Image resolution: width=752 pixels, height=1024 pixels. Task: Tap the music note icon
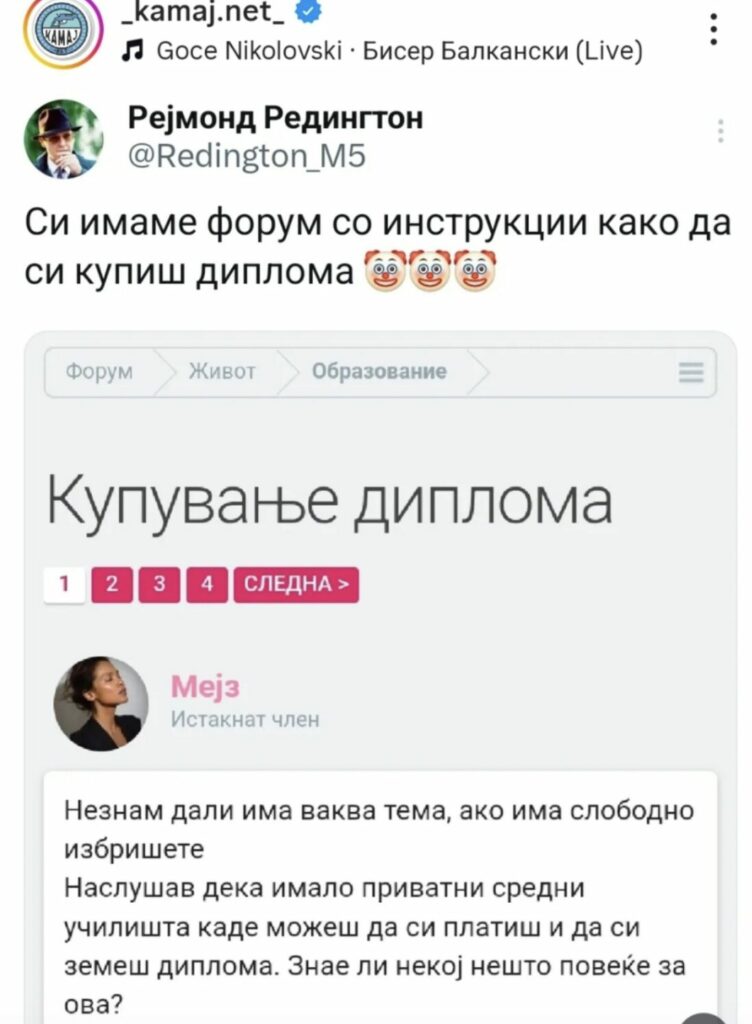coord(133,51)
